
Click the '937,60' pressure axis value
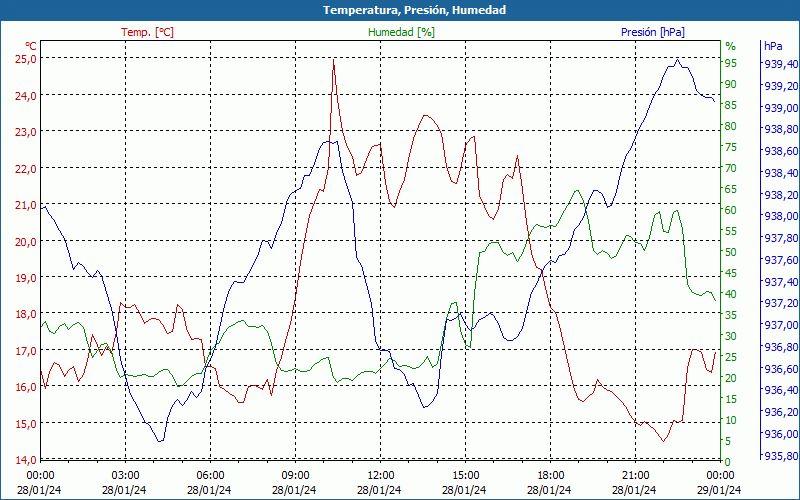pyautogui.click(x=781, y=260)
